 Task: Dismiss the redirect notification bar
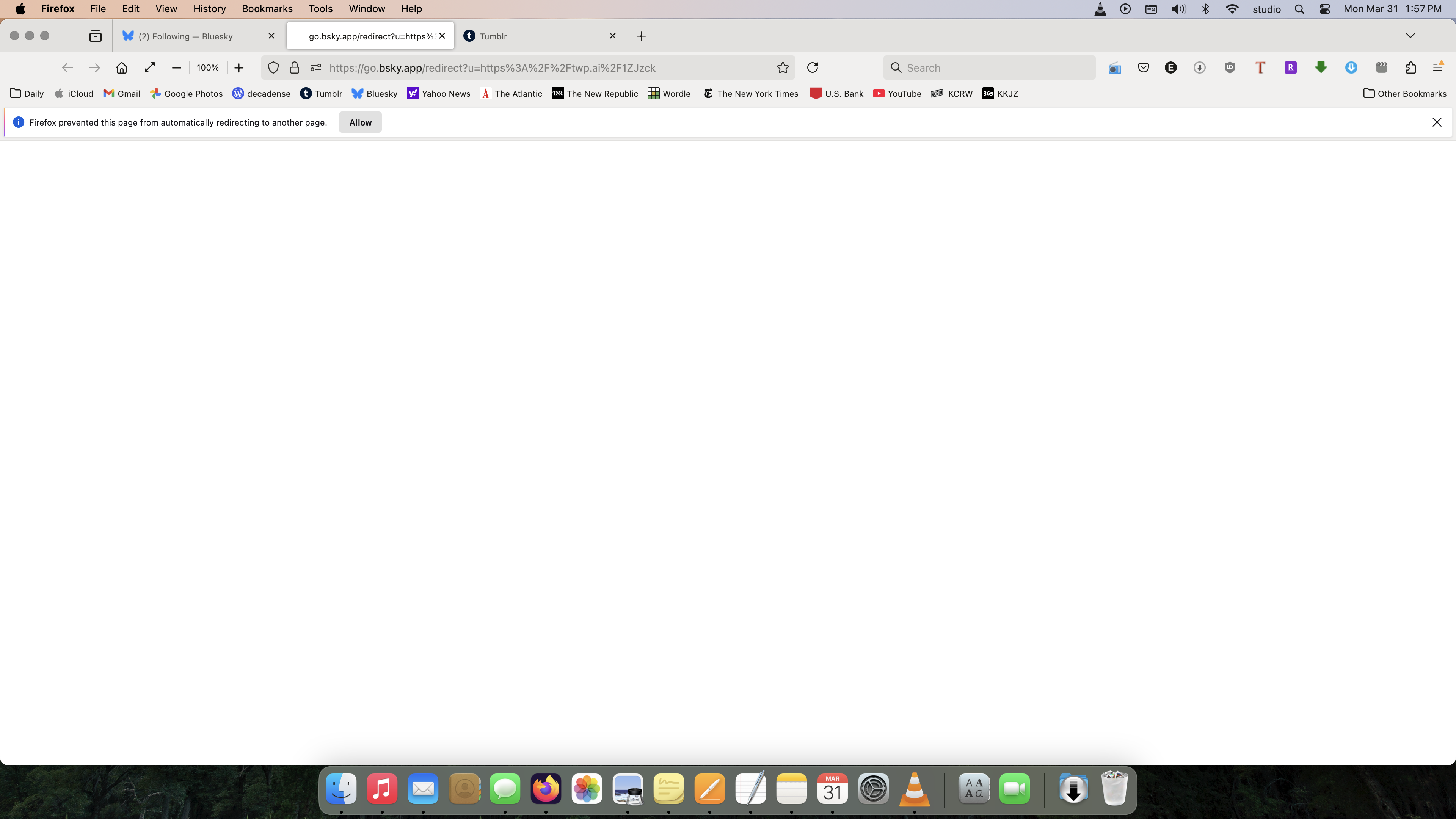tap(1437, 122)
